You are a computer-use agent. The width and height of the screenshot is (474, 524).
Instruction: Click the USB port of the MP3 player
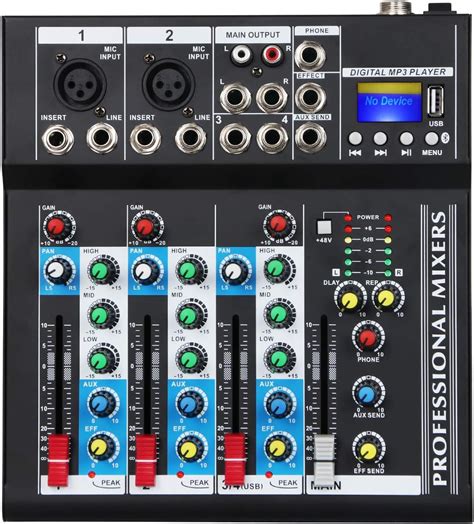pos(436,101)
